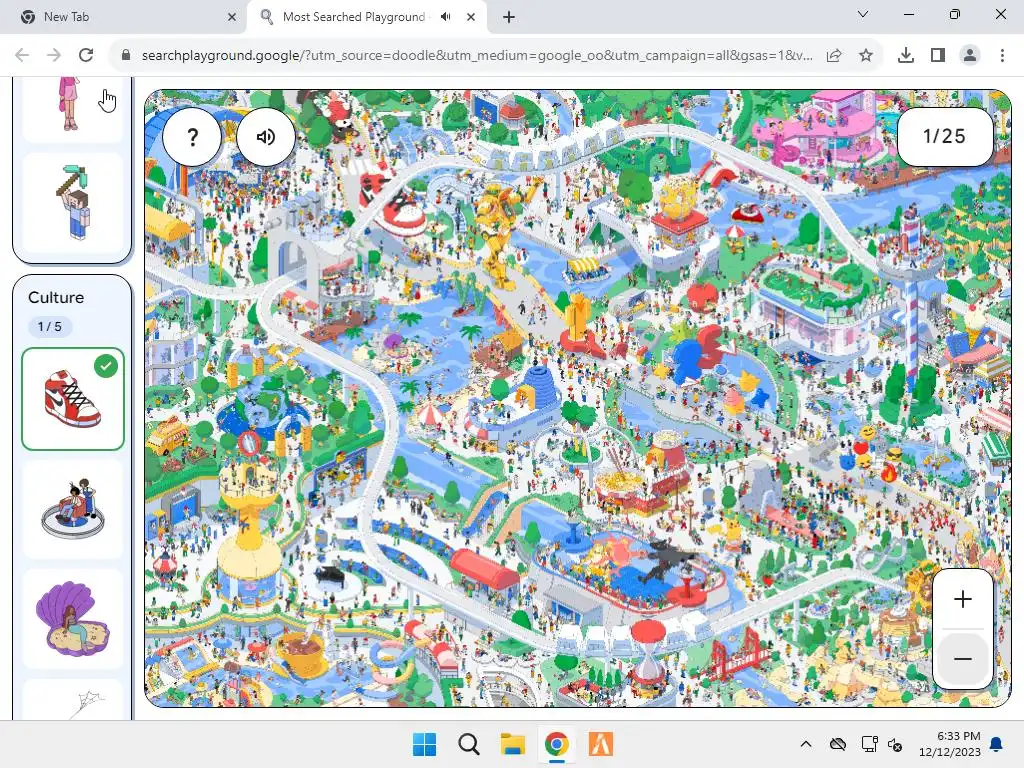Select the Most Searched Playground tab
Screen dimensions: 1024x768
(x=353, y=17)
